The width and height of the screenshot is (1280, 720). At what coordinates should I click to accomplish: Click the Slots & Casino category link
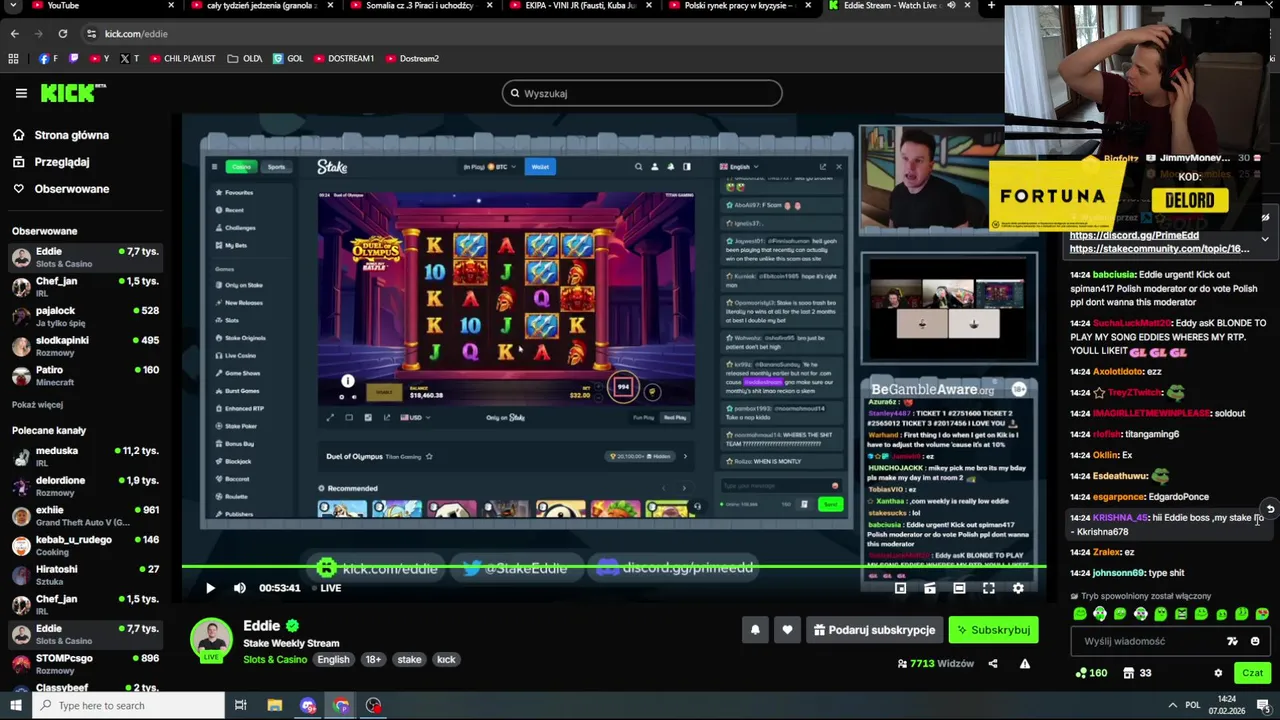coord(275,660)
